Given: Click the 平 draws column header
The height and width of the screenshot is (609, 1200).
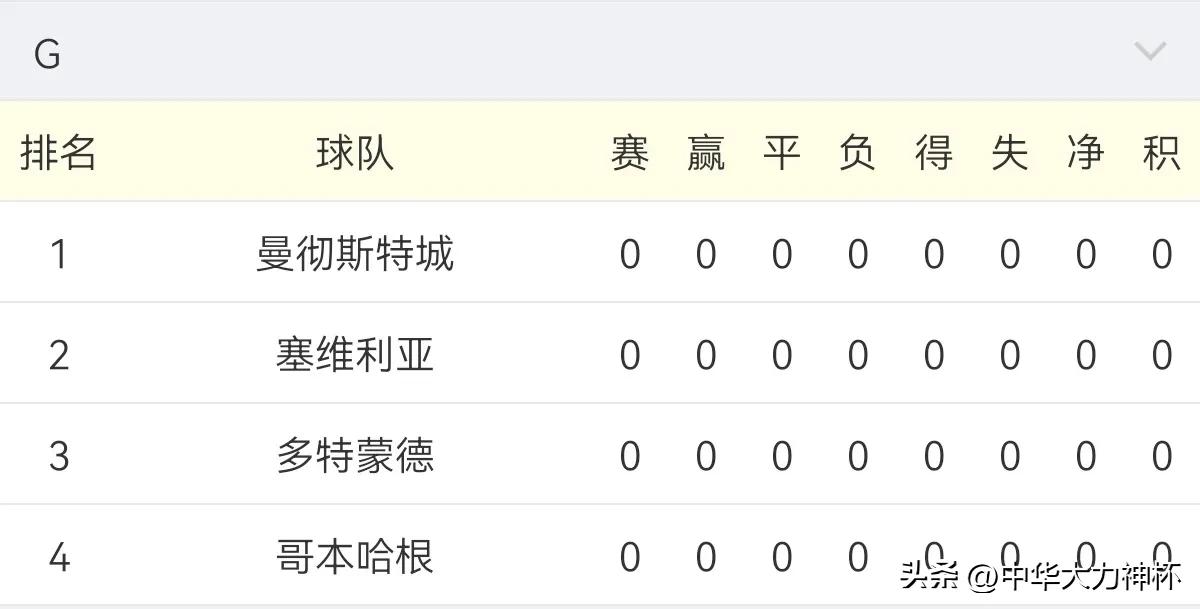Looking at the screenshot, I should pos(782,152).
